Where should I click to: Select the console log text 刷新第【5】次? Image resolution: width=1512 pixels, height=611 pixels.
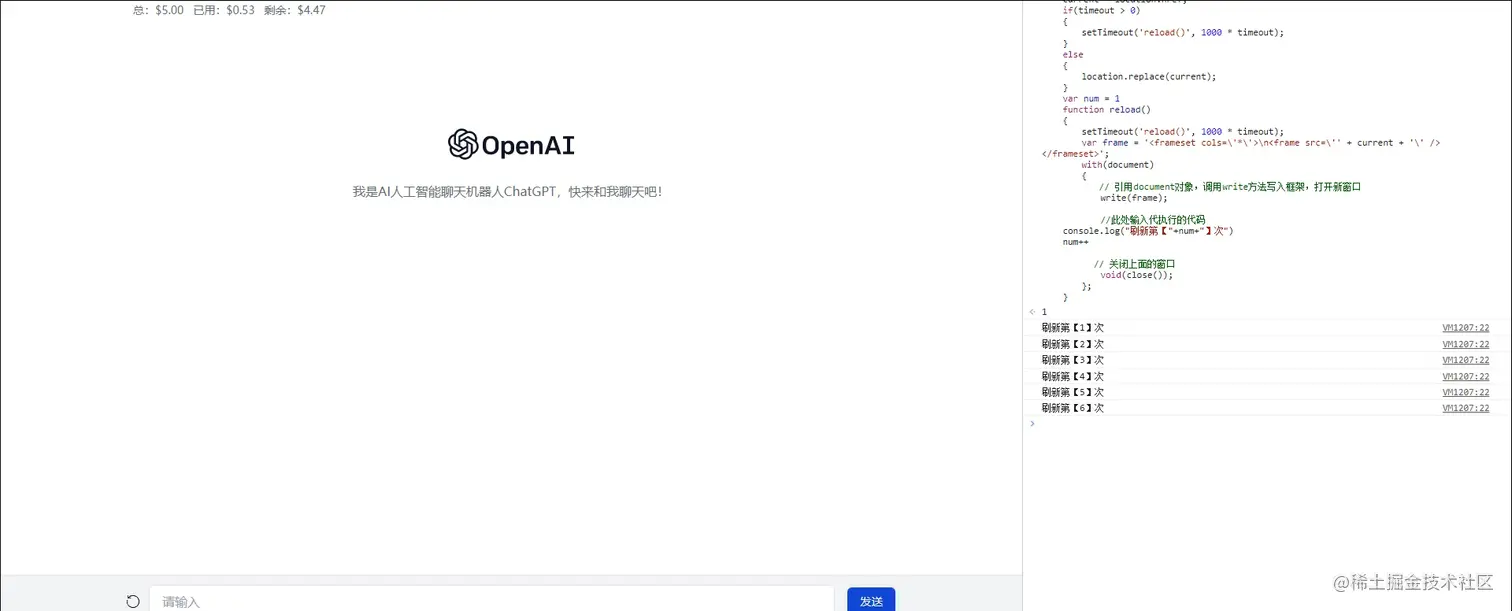click(x=1072, y=393)
